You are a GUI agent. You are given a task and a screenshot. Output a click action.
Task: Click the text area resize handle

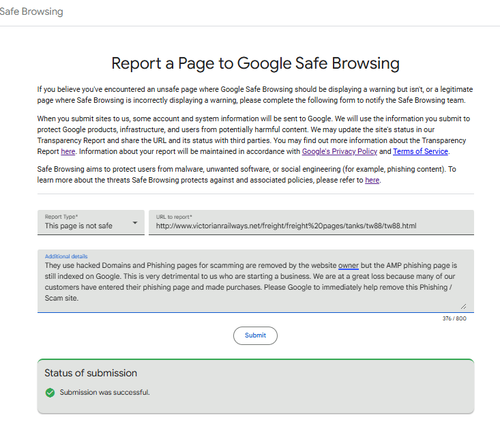coord(464,306)
